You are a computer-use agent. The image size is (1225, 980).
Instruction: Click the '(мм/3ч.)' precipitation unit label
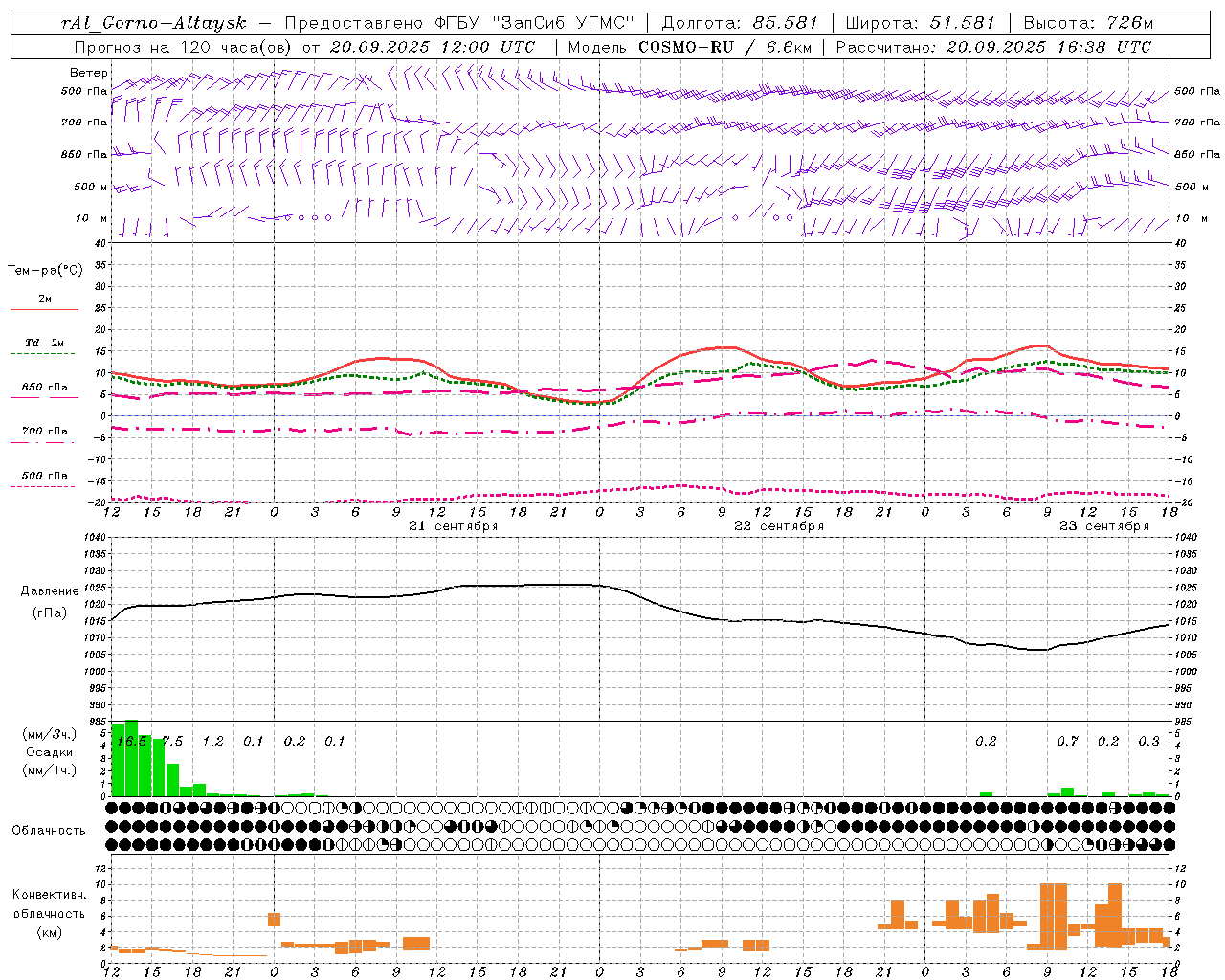(x=50, y=734)
